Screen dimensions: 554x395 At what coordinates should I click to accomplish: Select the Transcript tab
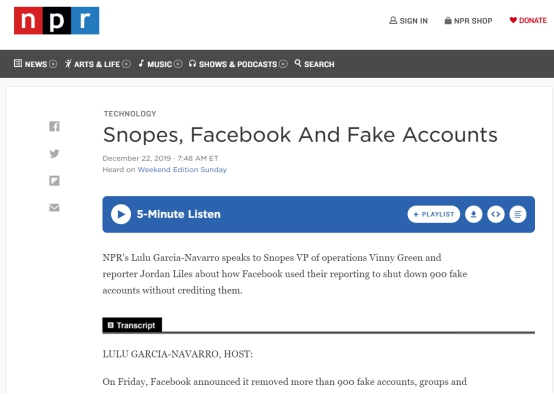[132, 325]
